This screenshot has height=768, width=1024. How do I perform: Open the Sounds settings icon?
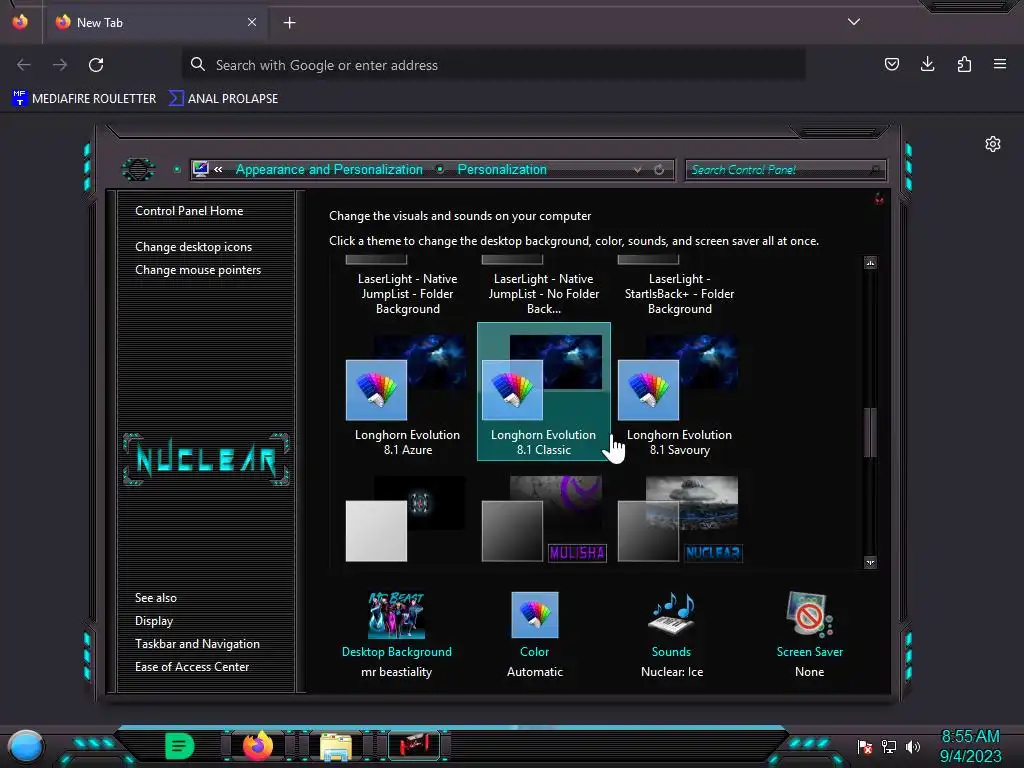click(x=671, y=613)
